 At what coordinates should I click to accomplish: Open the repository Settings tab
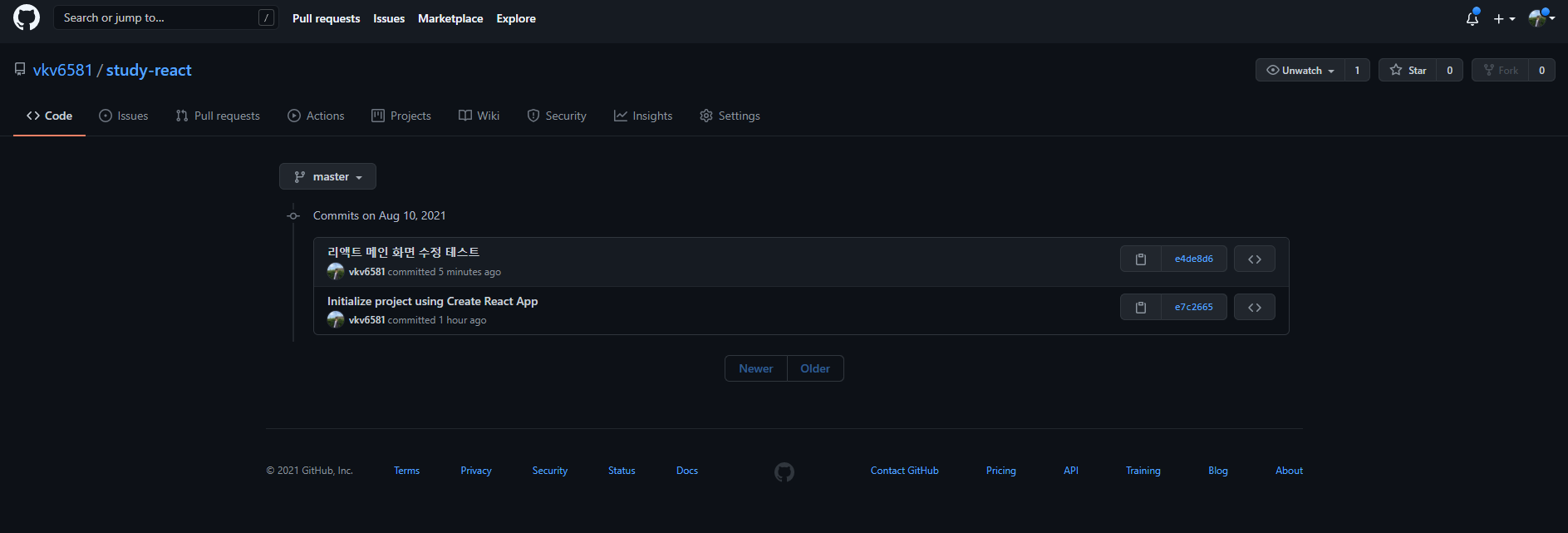pos(730,116)
